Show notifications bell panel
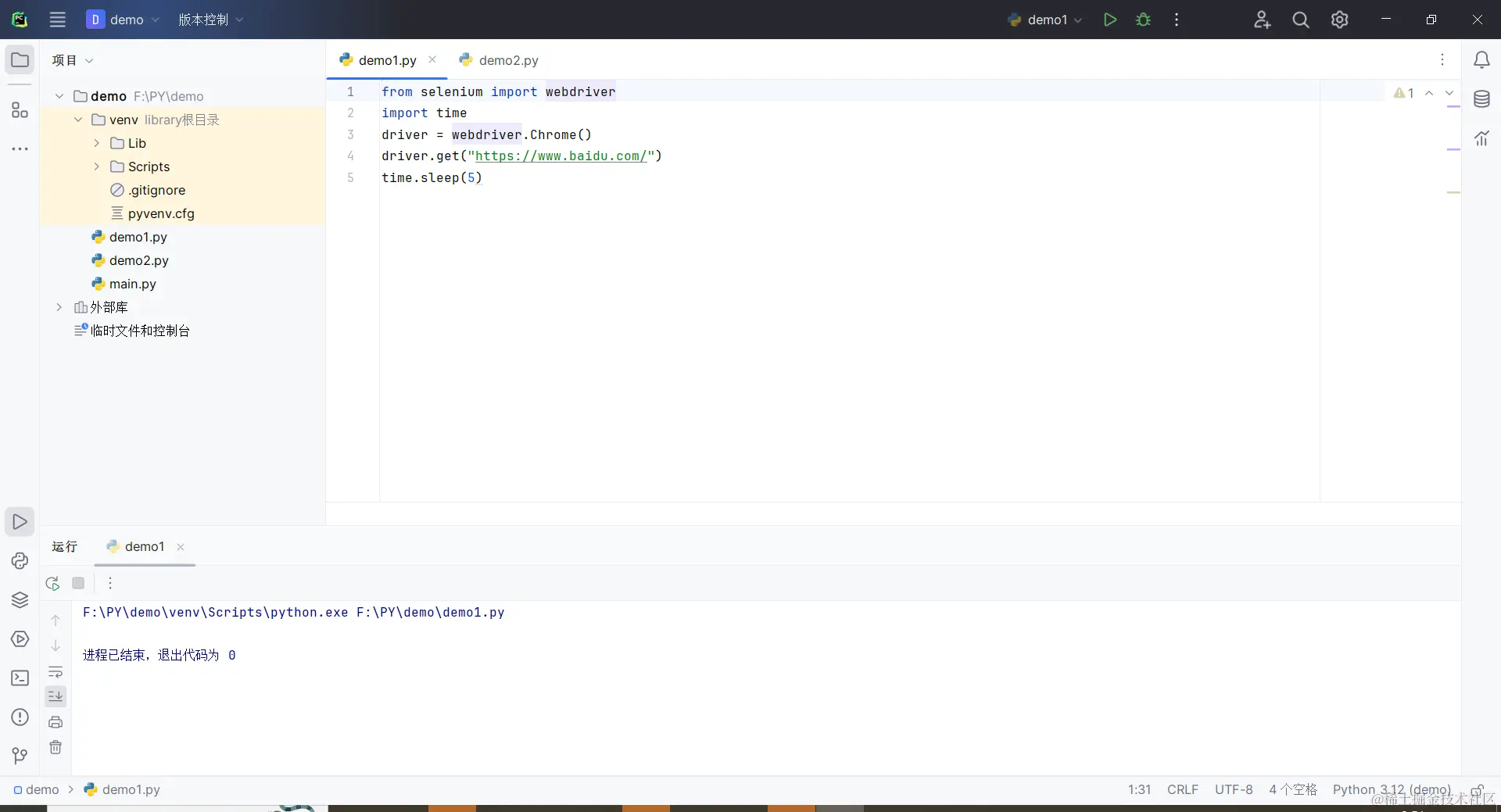 point(1481,60)
